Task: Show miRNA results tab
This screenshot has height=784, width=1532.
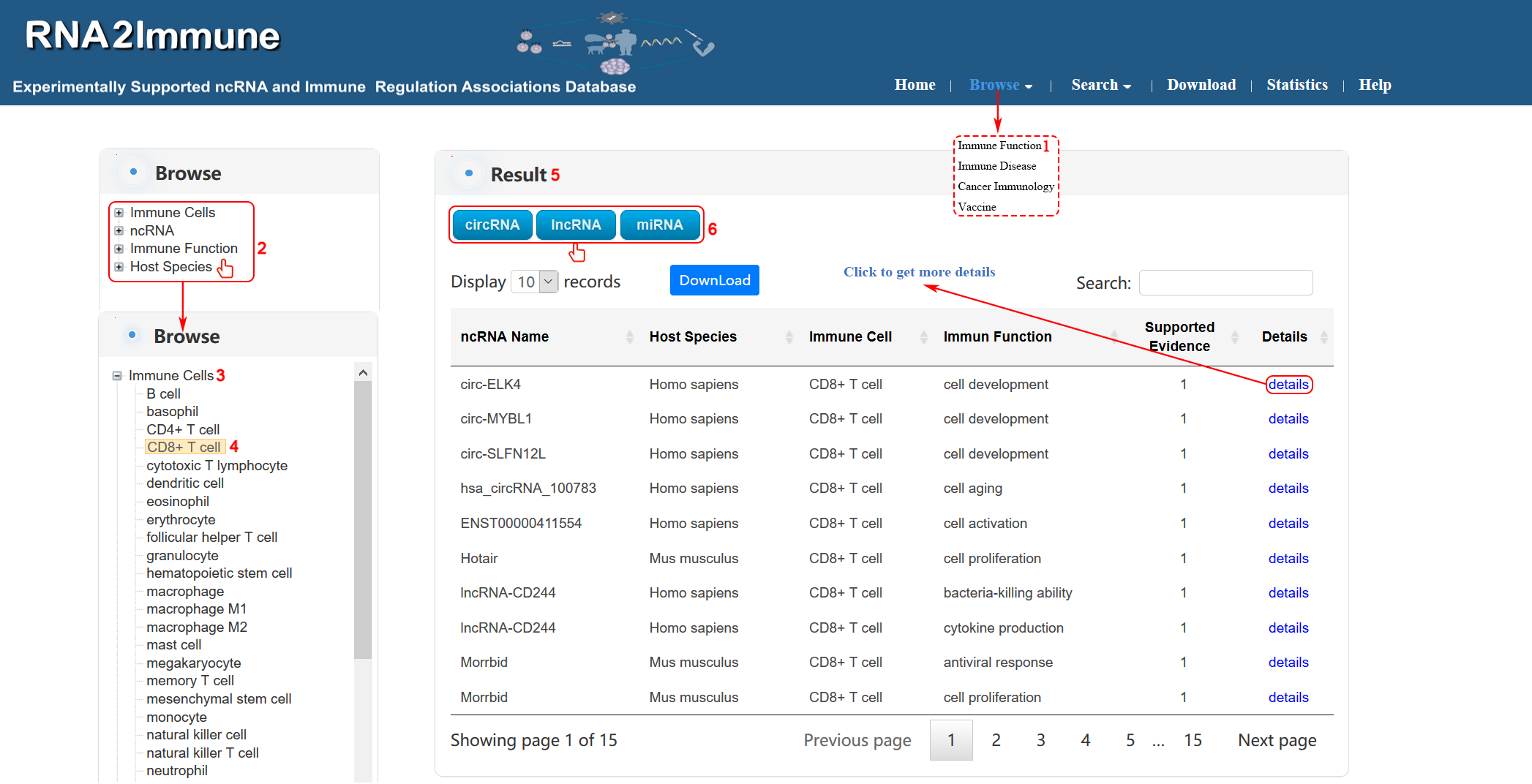Action: click(x=659, y=225)
